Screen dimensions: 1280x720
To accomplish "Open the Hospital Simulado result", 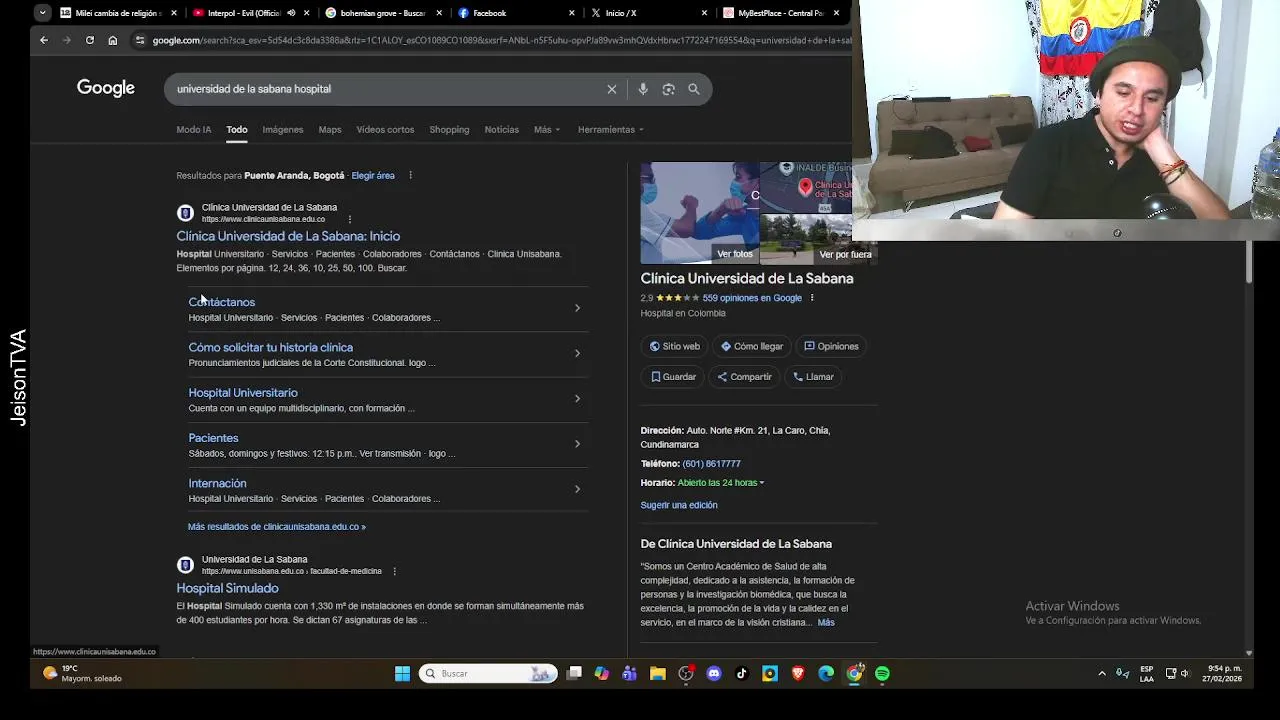I will (x=228, y=588).
